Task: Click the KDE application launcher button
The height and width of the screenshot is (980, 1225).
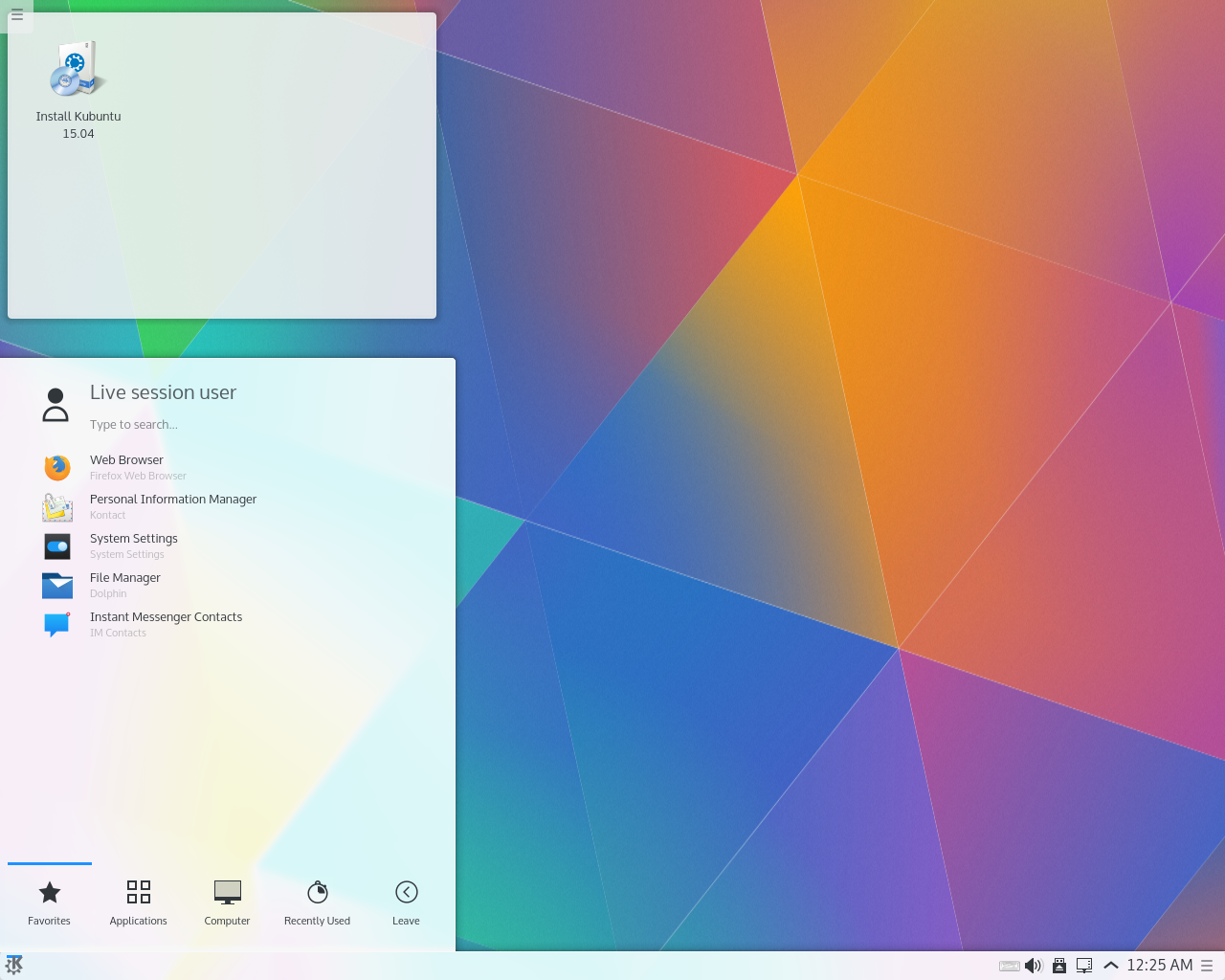Action: pos(14,965)
